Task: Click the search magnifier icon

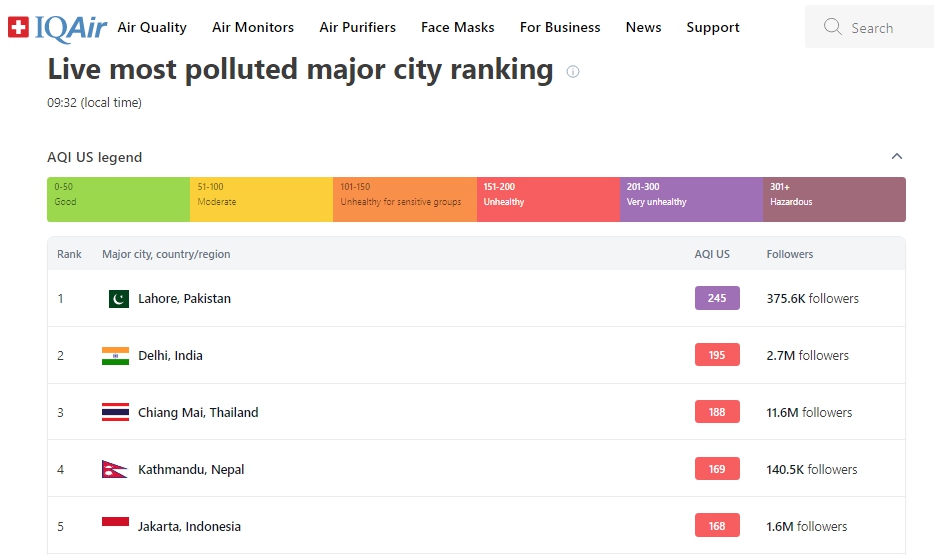Action: click(832, 27)
